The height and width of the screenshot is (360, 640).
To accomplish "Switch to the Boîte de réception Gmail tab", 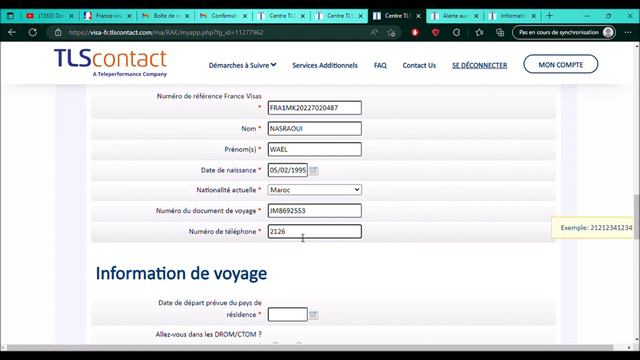I will [x=165, y=16].
